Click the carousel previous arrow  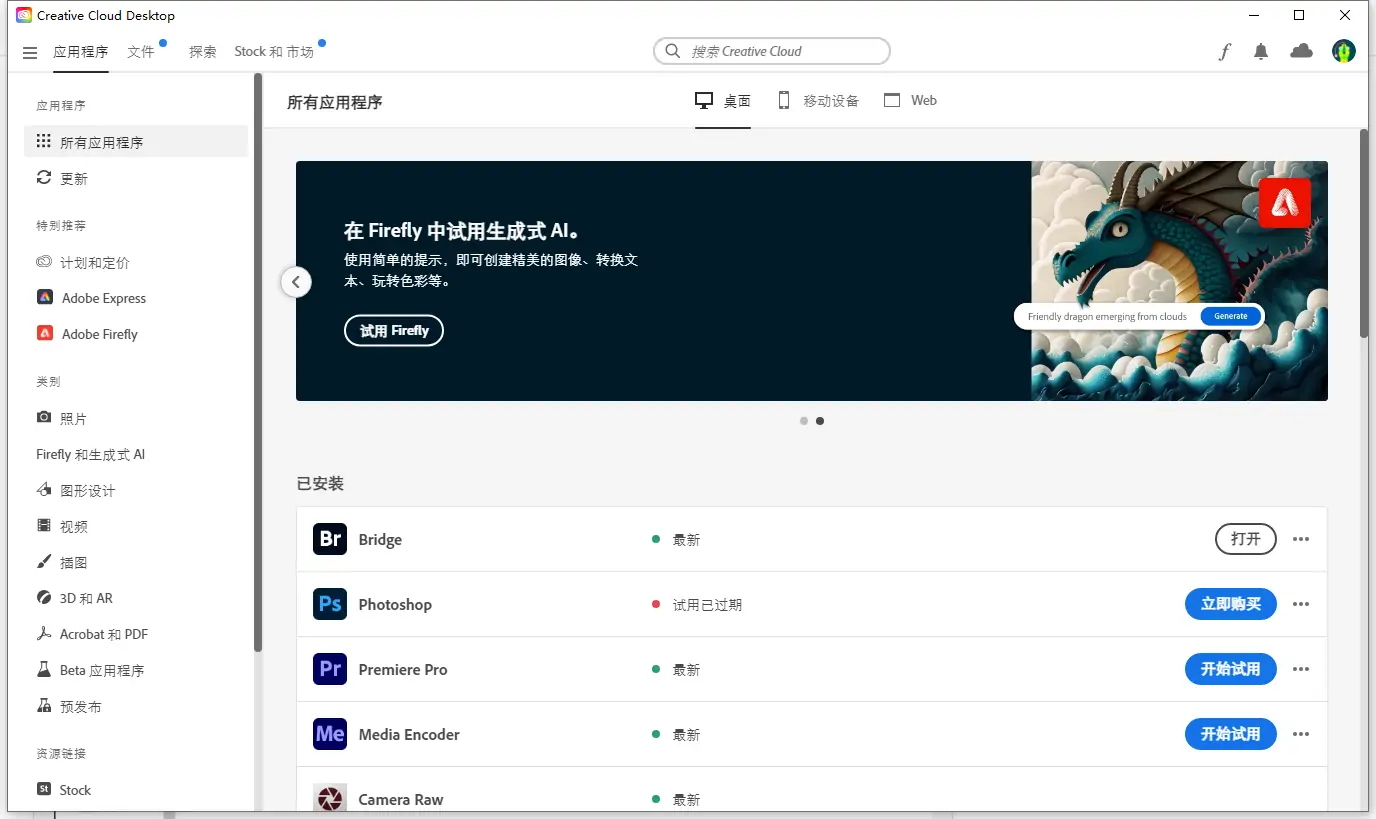pos(296,282)
